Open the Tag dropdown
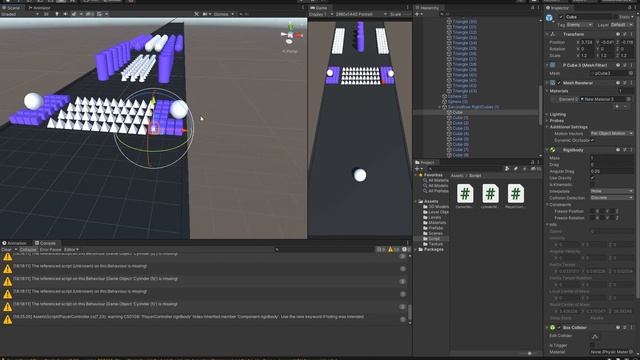The height and width of the screenshot is (360, 640). coord(579,25)
